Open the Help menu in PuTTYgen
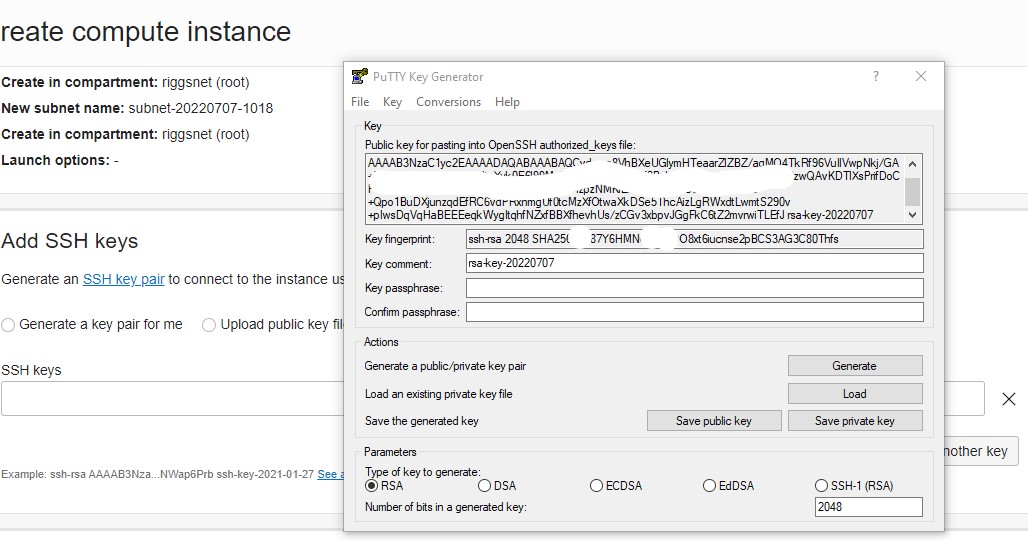This screenshot has height=541, width=1028. click(x=507, y=102)
